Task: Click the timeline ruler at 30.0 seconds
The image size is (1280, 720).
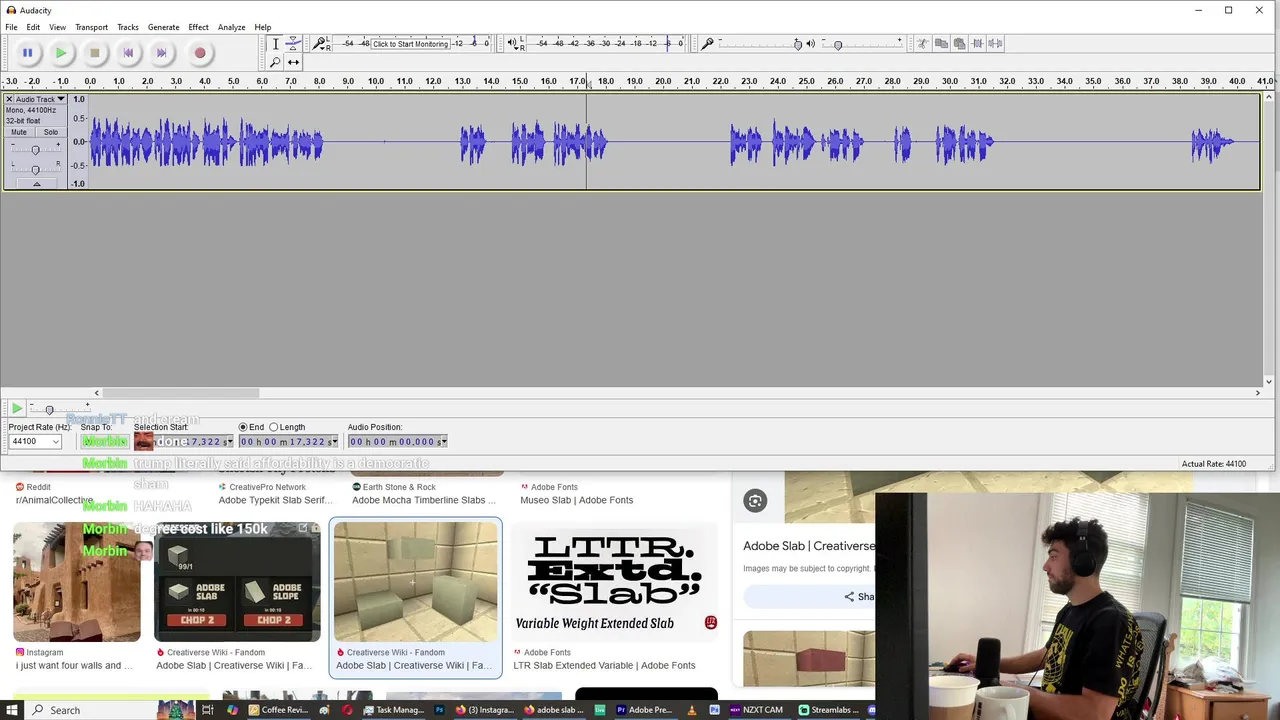Action: pyautogui.click(x=950, y=81)
